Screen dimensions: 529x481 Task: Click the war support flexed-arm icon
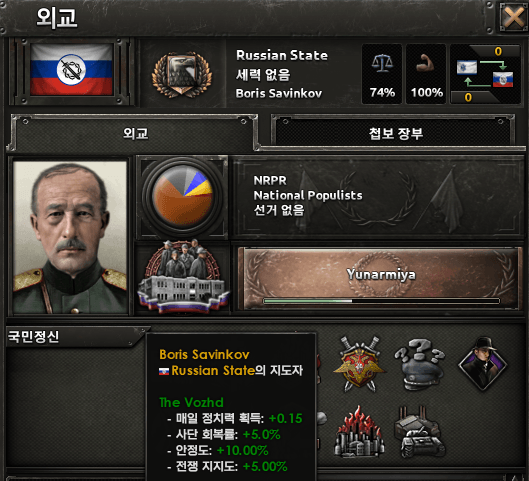click(x=426, y=63)
